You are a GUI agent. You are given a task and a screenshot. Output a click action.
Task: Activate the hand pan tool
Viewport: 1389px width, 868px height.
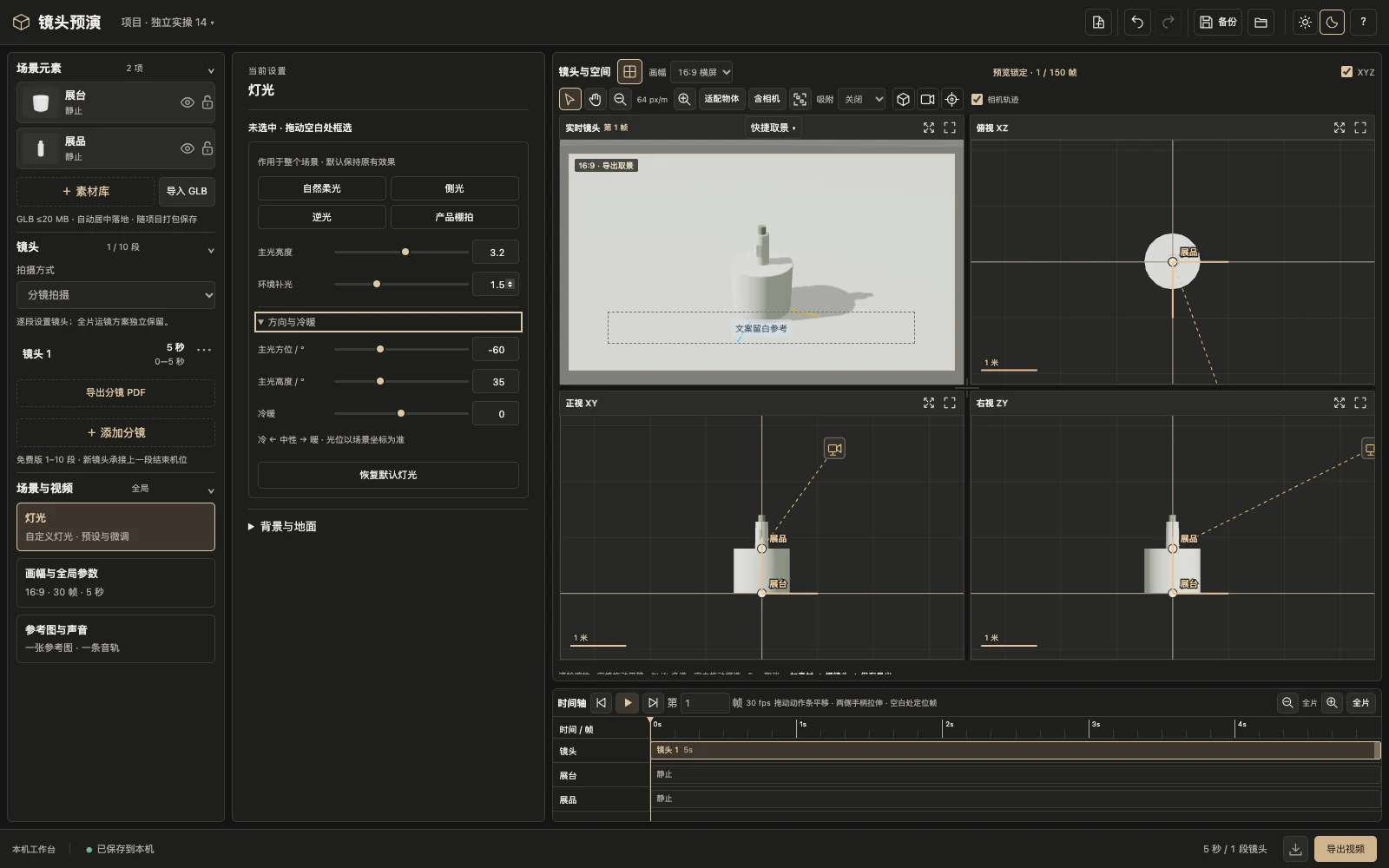tap(595, 99)
